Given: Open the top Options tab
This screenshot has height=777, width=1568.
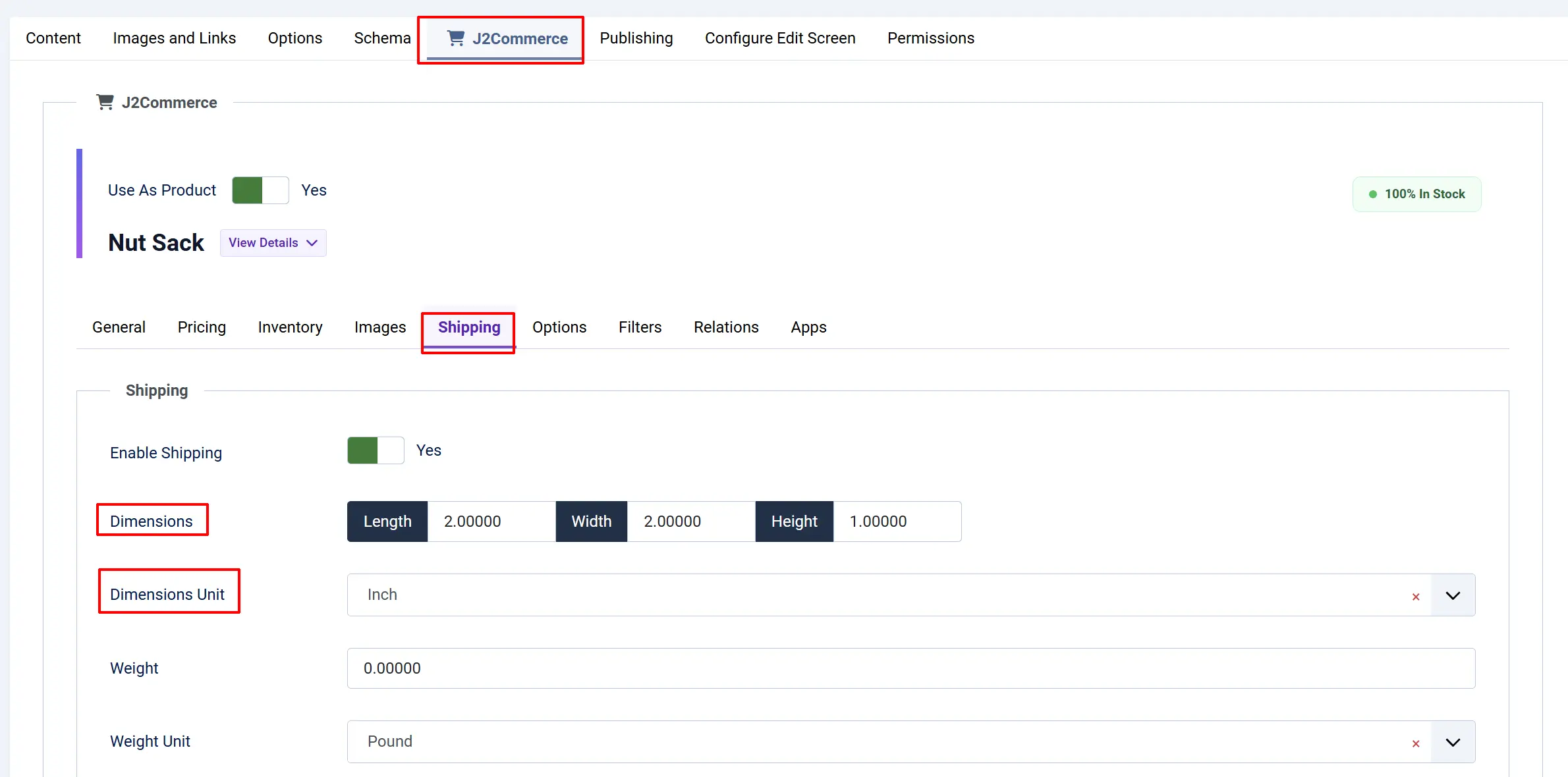Looking at the screenshot, I should (294, 38).
